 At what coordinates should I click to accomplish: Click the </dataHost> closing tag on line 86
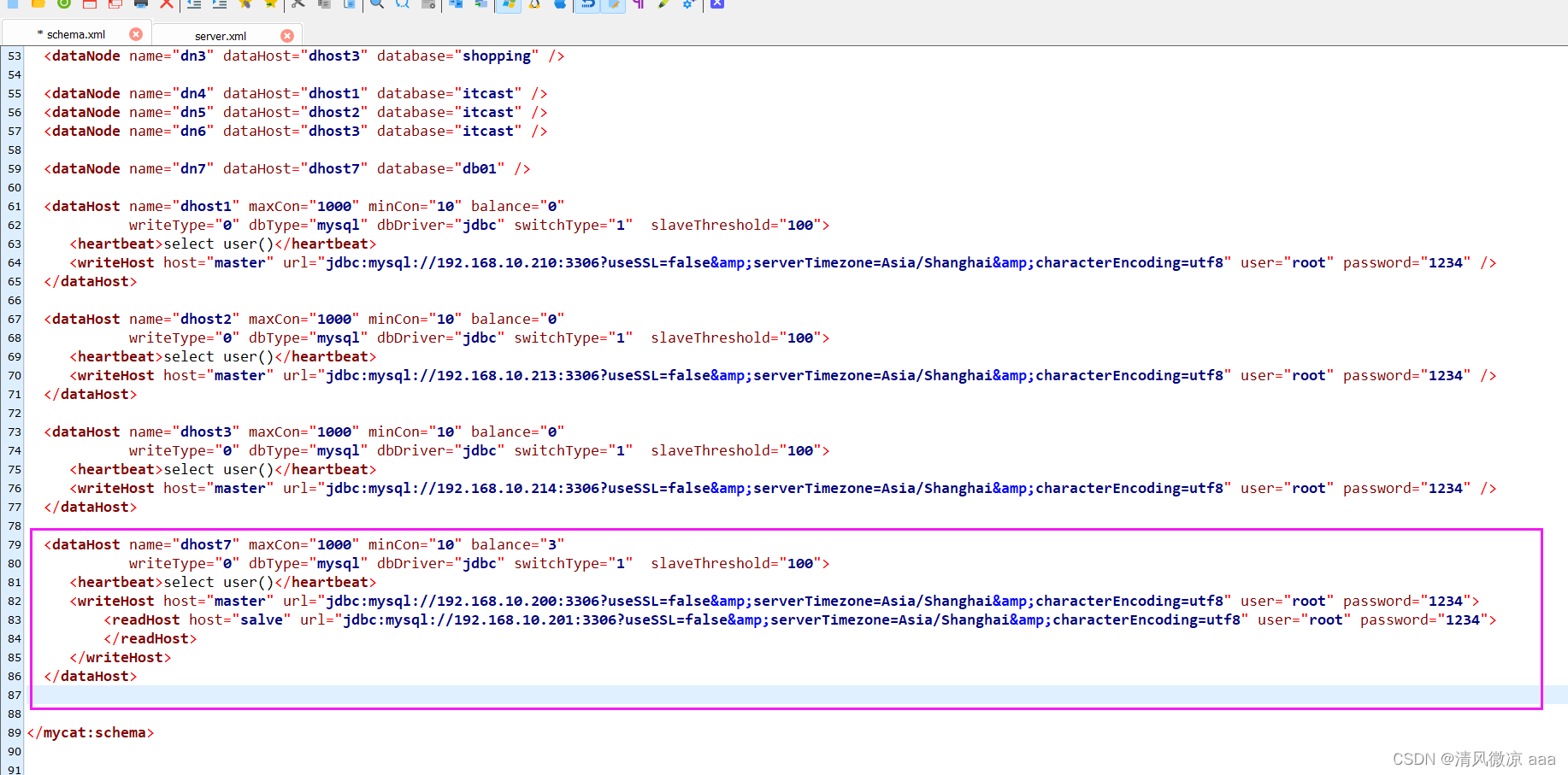[x=91, y=676]
